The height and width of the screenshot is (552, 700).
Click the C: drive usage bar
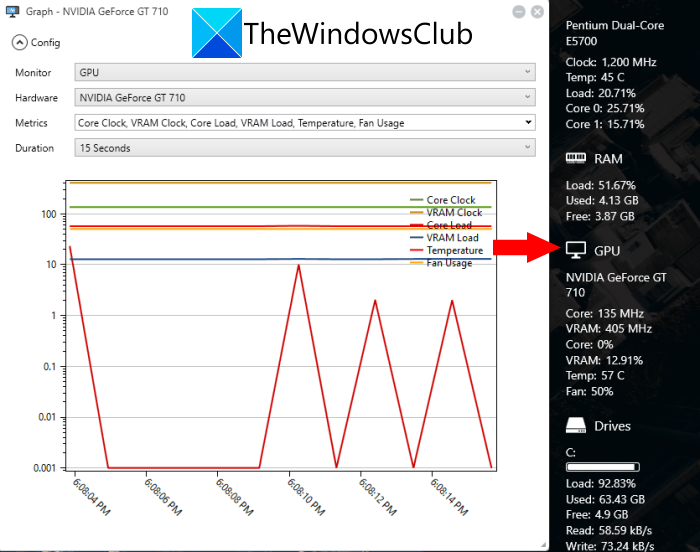pyautogui.click(x=603, y=467)
